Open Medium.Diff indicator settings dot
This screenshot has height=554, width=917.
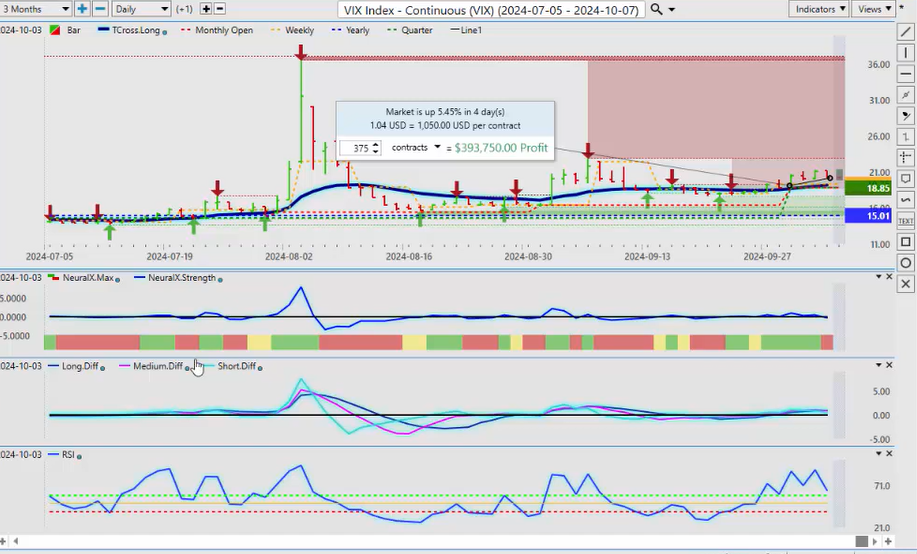(x=187, y=368)
